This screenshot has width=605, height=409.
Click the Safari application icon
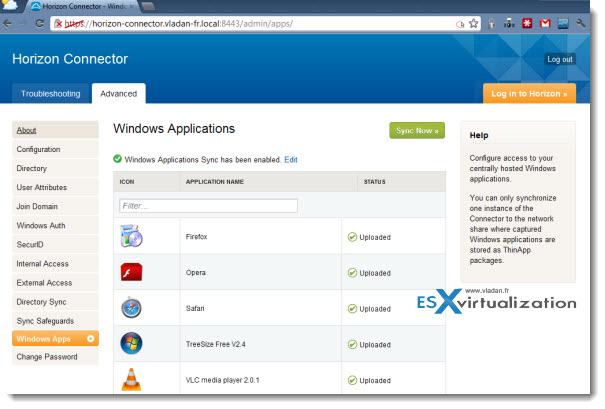(132, 308)
